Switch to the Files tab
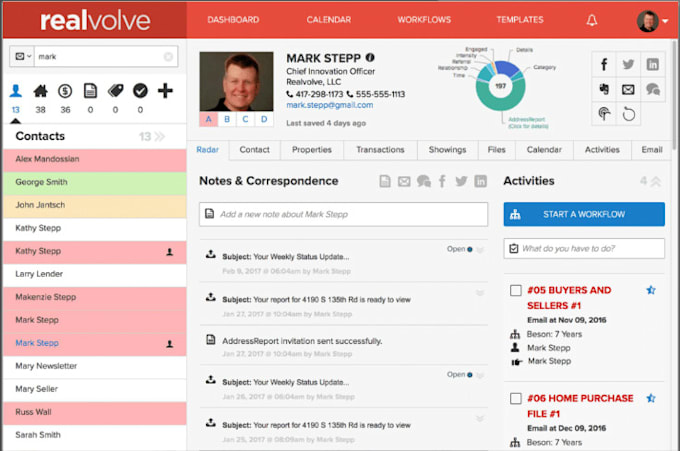The width and height of the screenshot is (680, 451). coord(497,150)
